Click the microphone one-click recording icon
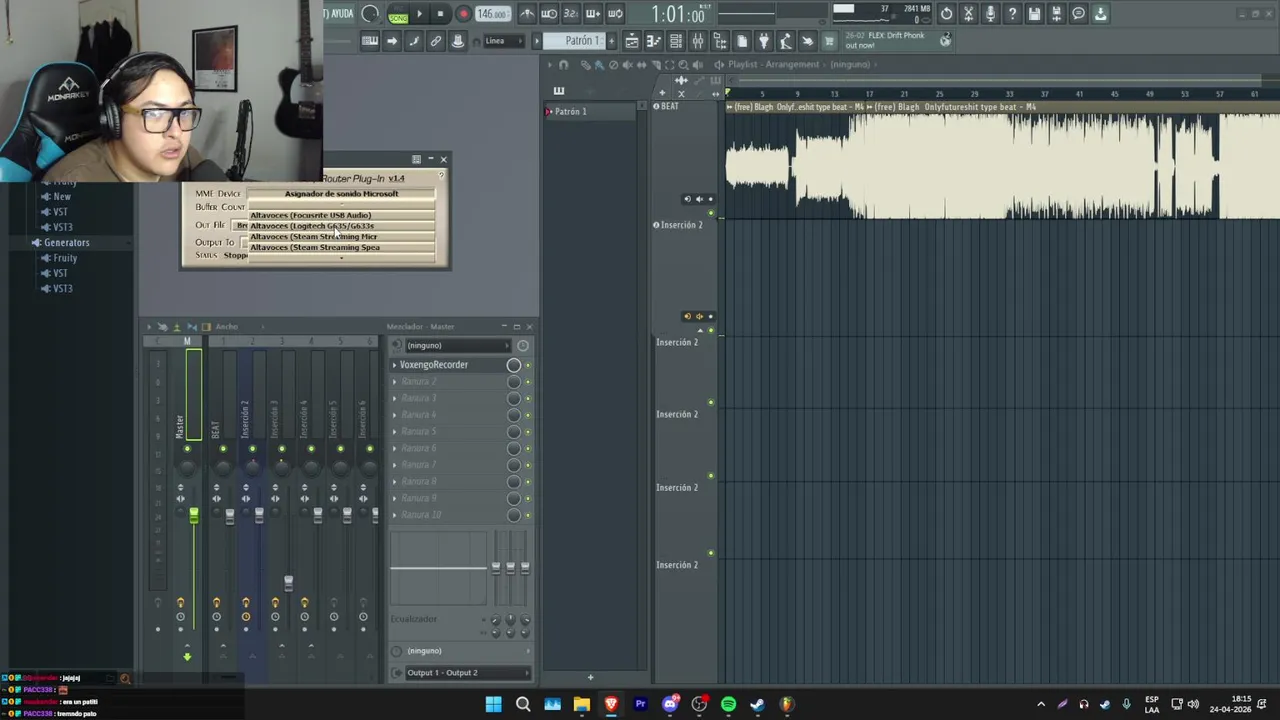 pos(990,14)
